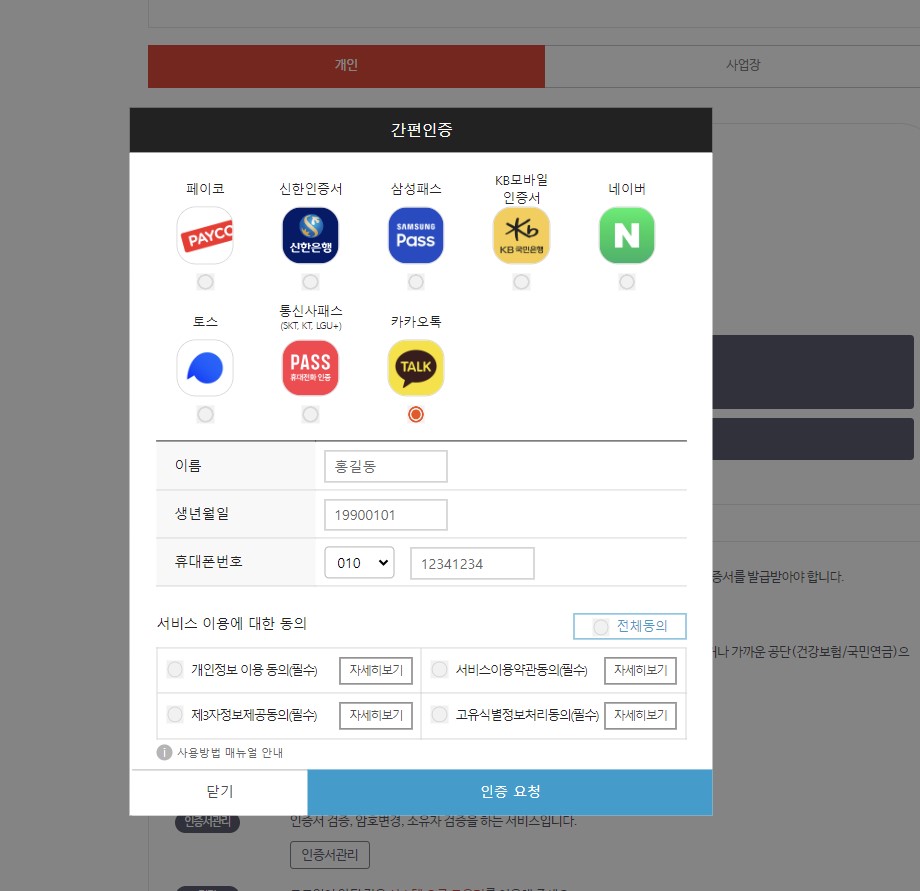Image resolution: width=920 pixels, height=891 pixels.
Task: Click the green Naver N icon
Action: pos(627,235)
